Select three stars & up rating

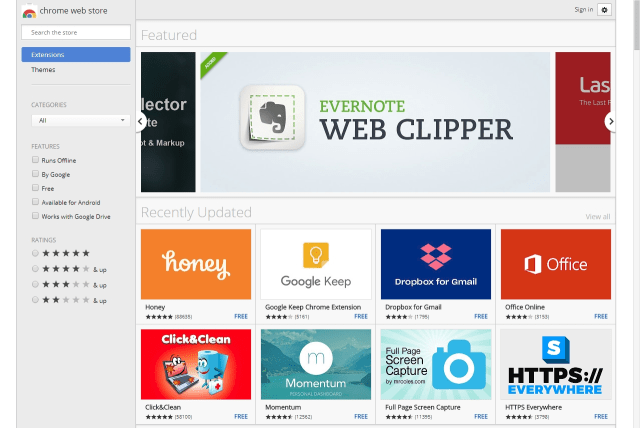point(36,284)
